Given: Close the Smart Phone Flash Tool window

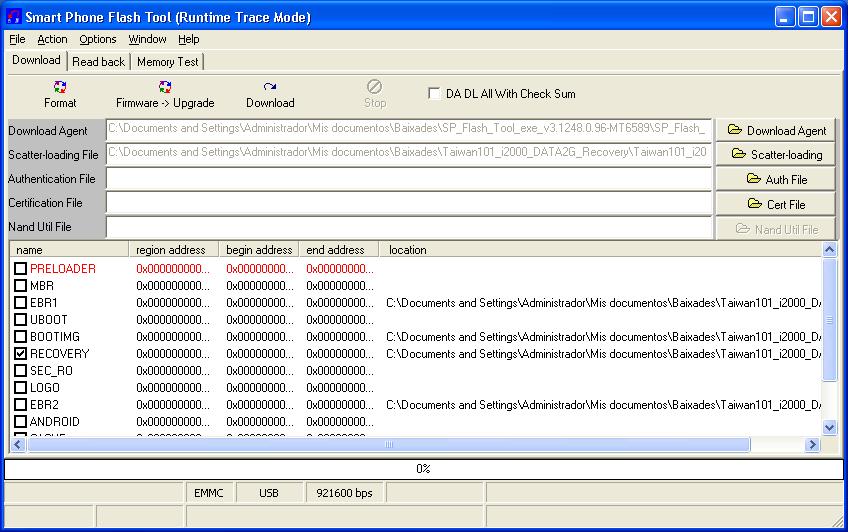Looking at the screenshot, I should tap(831, 17).
